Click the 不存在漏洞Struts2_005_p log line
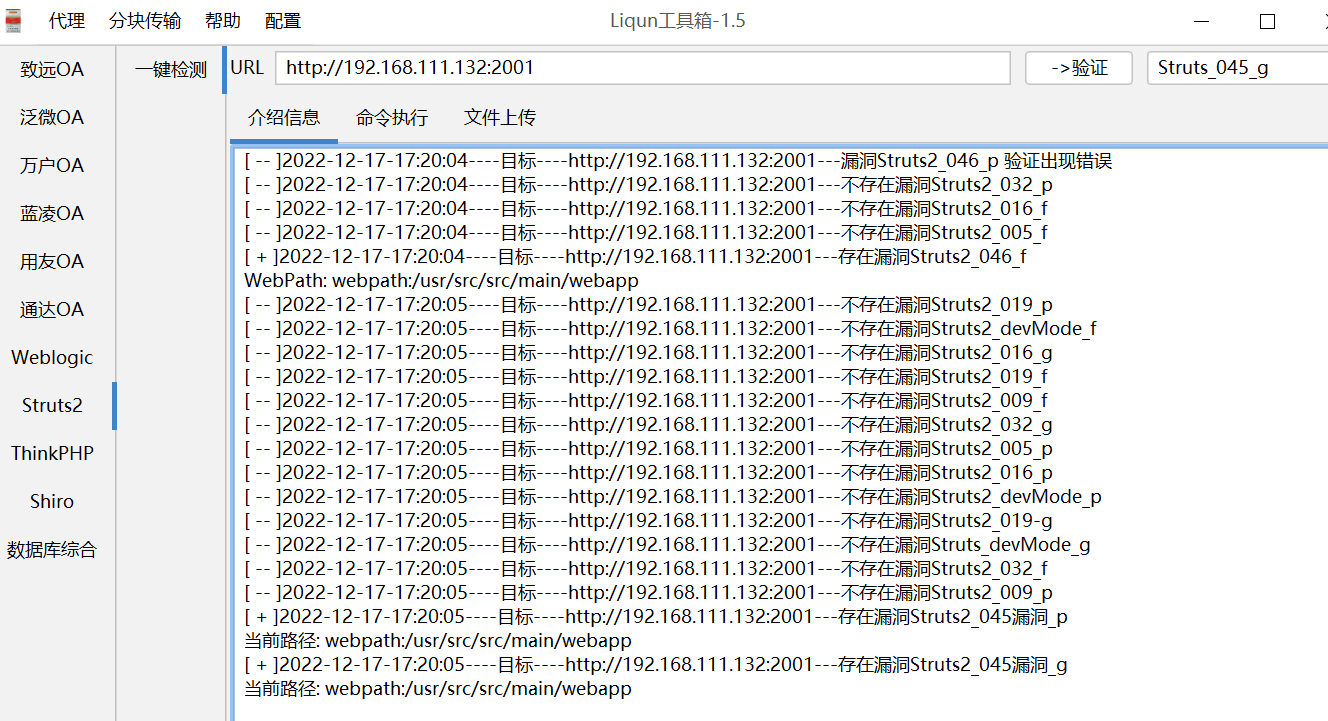This screenshot has height=721, width=1328. pos(648,449)
